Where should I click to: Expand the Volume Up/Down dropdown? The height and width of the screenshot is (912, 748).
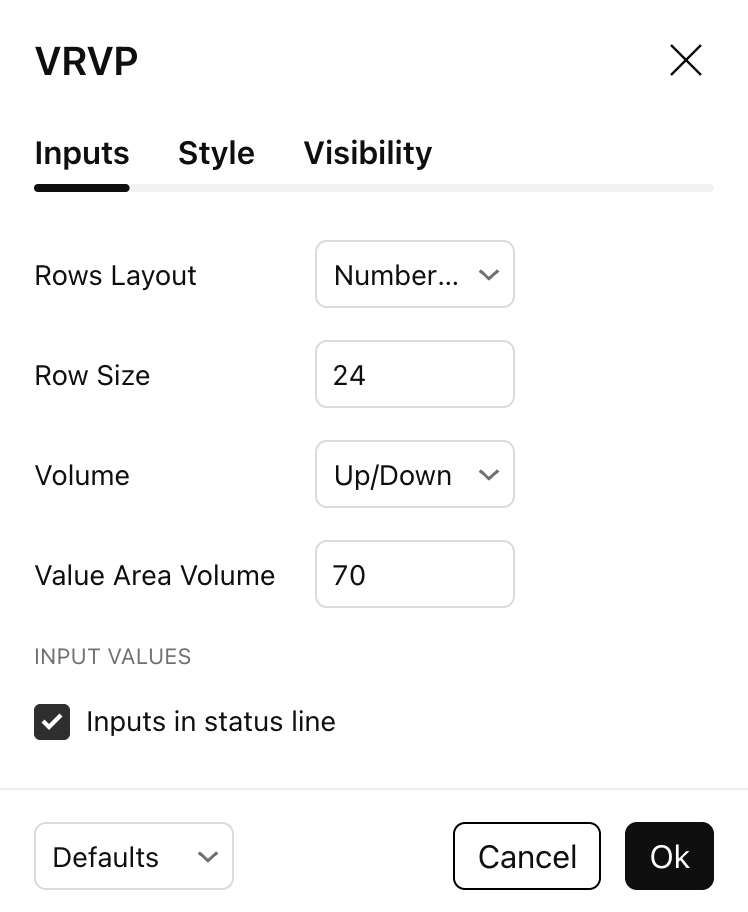pos(414,474)
